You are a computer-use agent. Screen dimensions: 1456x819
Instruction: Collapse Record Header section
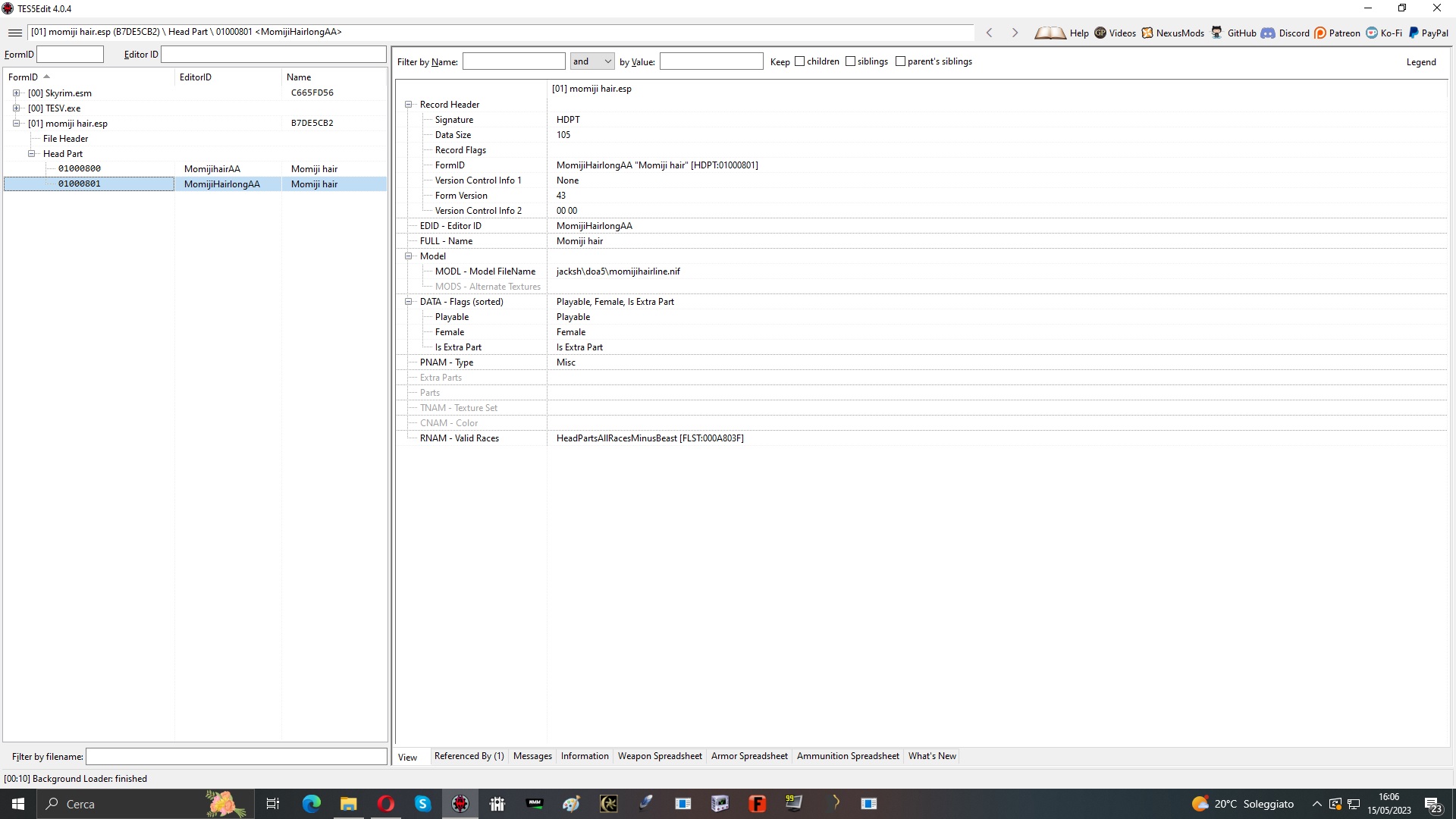coord(408,105)
